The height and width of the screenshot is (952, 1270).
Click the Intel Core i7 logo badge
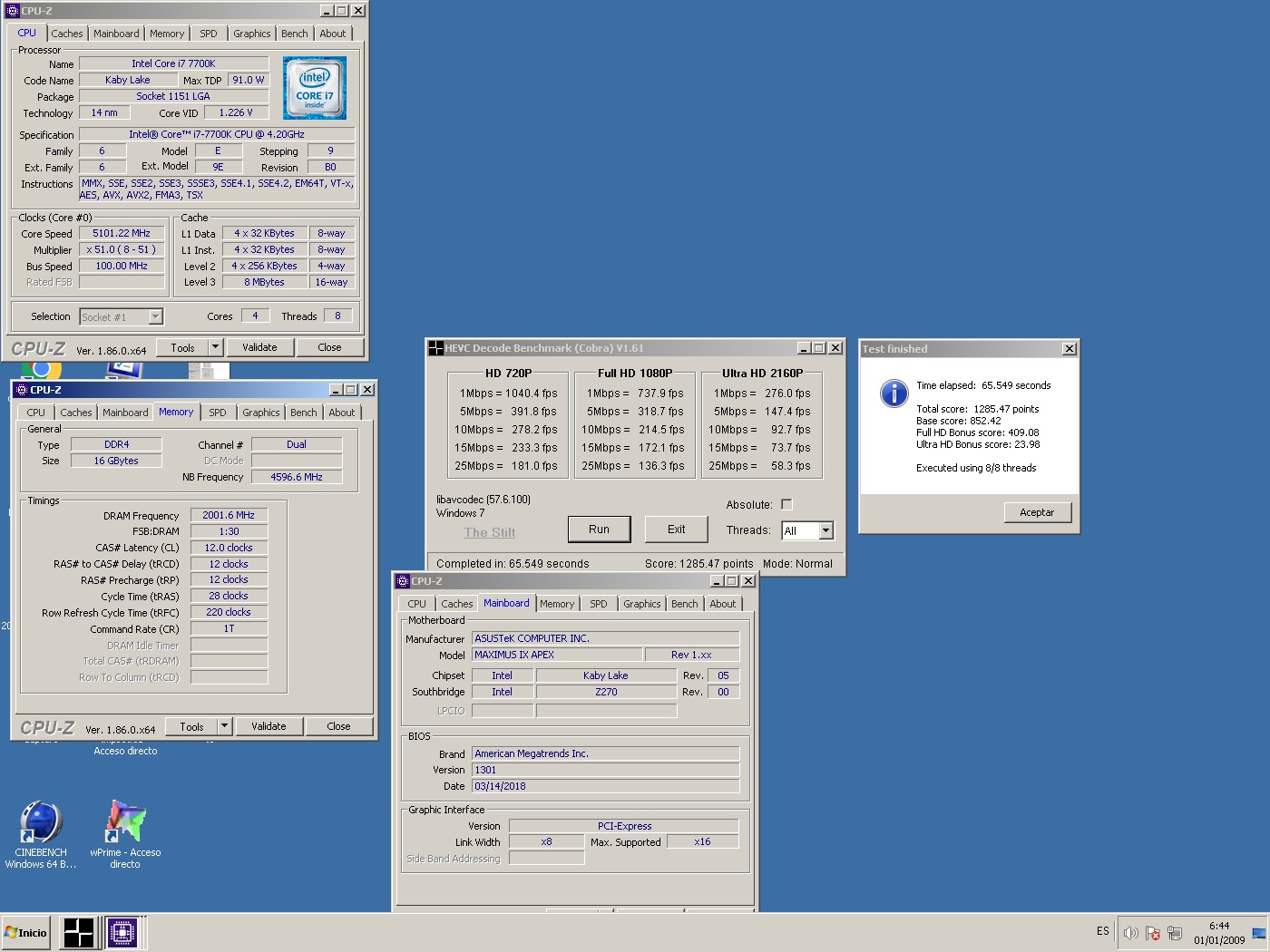click(x=315, y=88)
